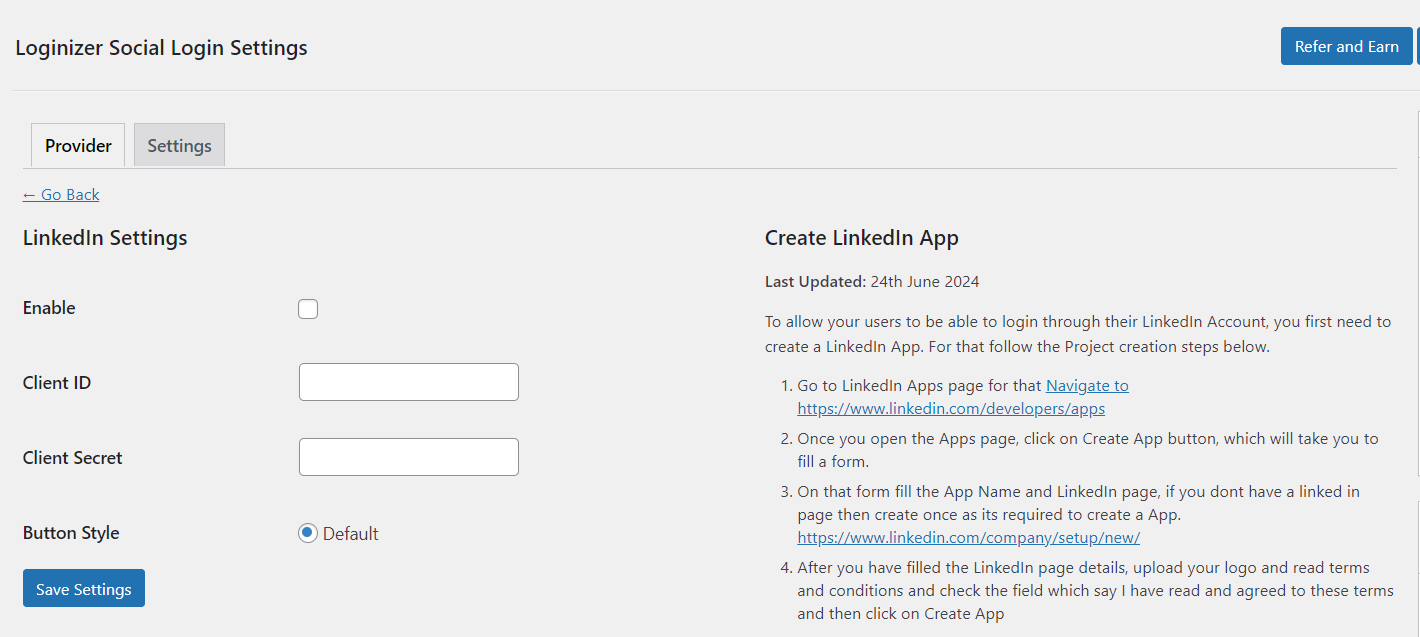Click the Go Back link
Image resolution: width=1420 pixels, height=637 pixels.
[61, 194]
